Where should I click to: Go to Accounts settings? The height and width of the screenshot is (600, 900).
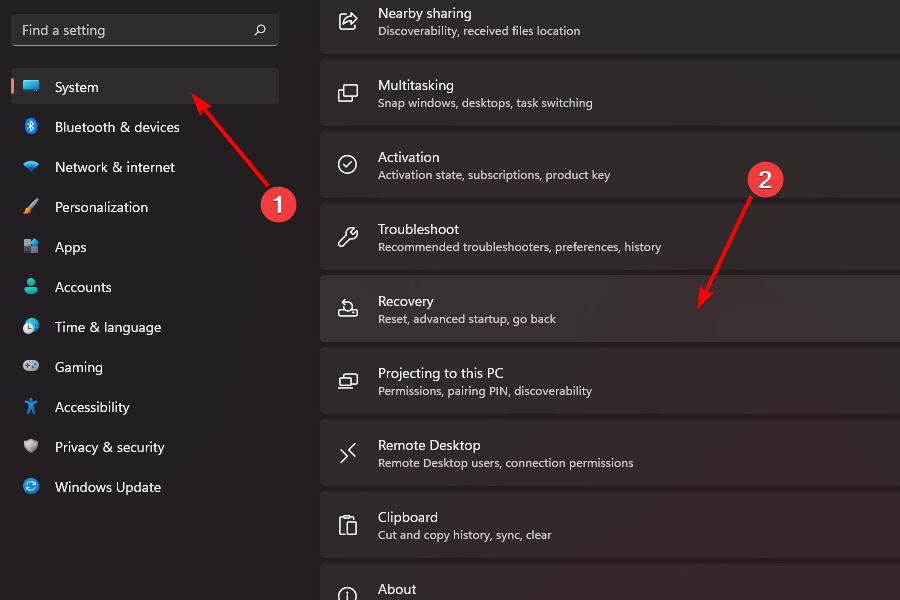(83, 287)
